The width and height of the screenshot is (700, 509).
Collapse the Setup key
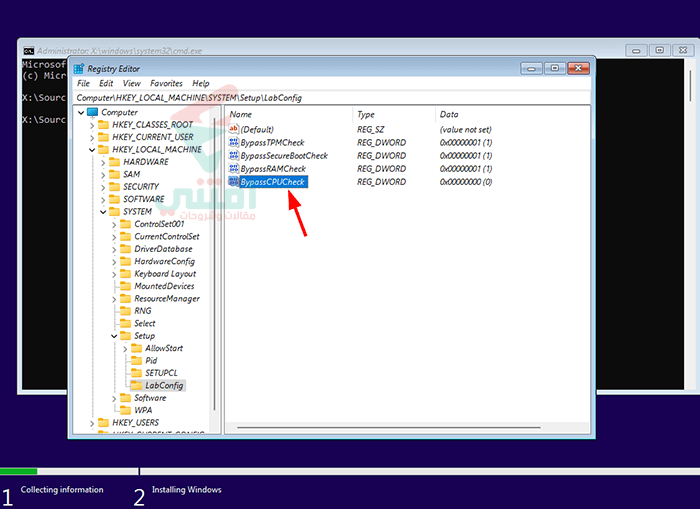click(114, 336)
